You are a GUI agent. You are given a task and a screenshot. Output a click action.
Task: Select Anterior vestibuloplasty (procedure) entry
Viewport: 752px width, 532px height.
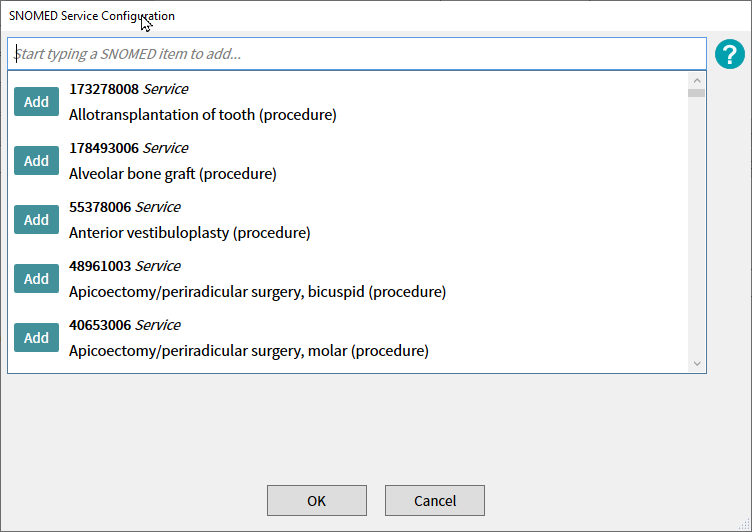pyautogui.click(x=190, y=233)
